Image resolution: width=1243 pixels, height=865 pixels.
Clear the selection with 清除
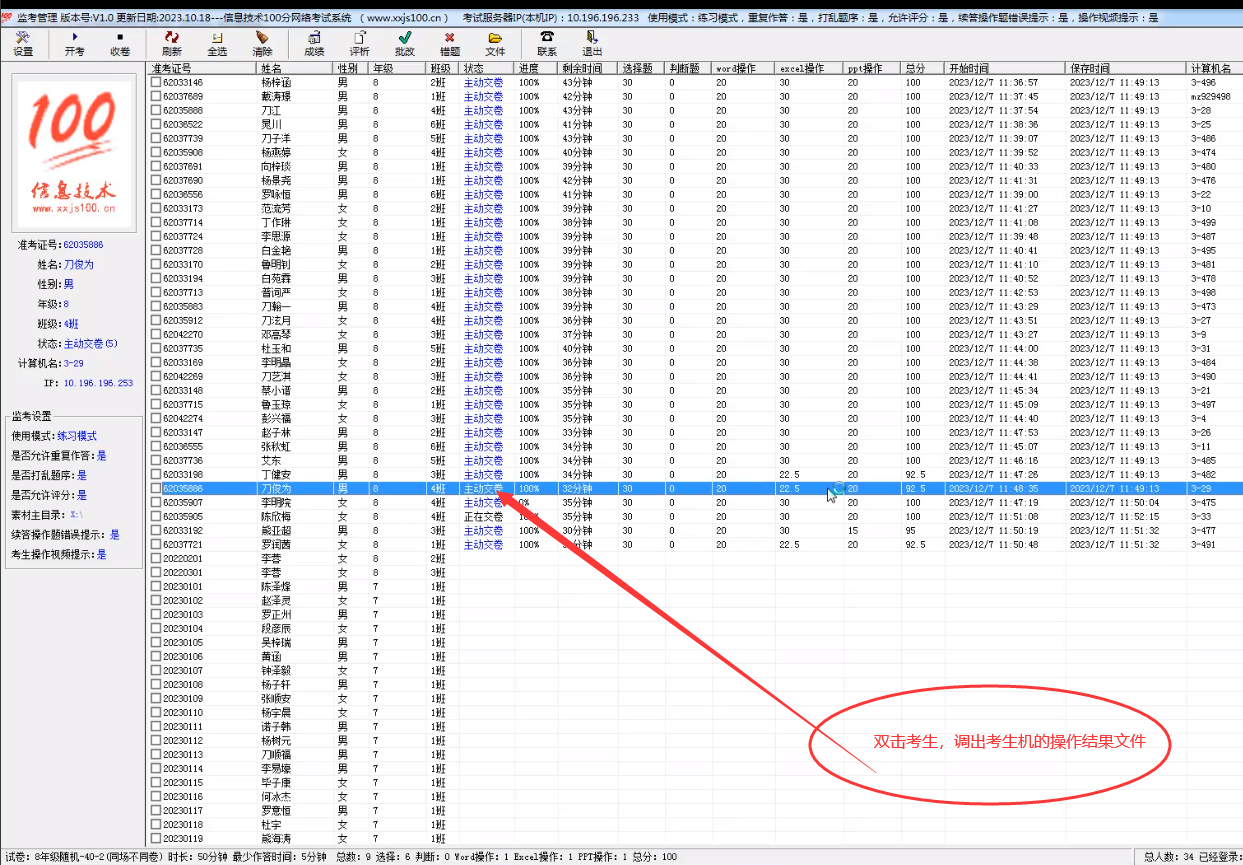pyautogui.click(x=262, y=43)
